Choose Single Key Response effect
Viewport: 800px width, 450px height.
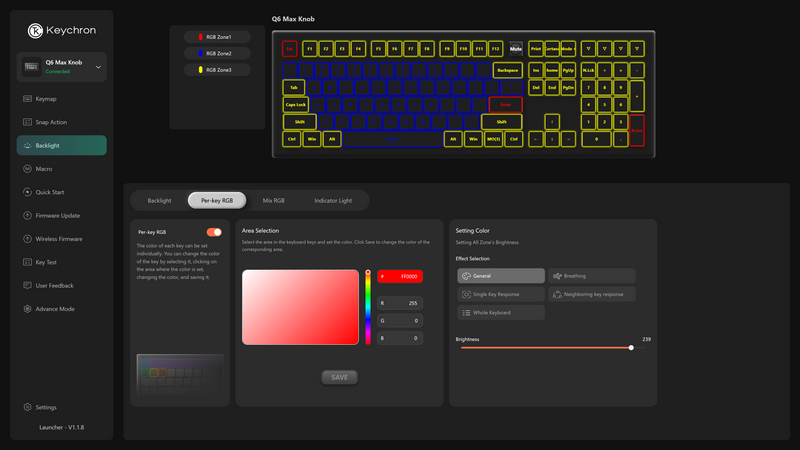501,294
